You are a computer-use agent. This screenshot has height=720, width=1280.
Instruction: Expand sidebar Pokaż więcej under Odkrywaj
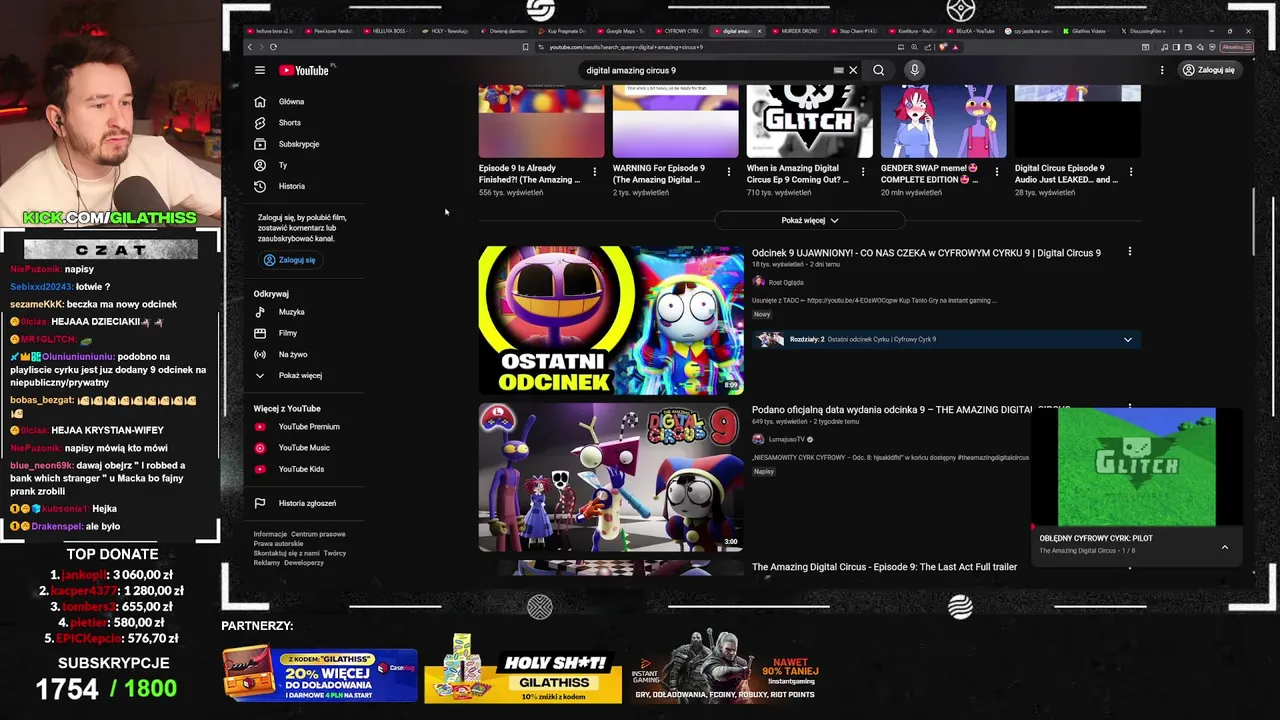[x=300, y=375]
